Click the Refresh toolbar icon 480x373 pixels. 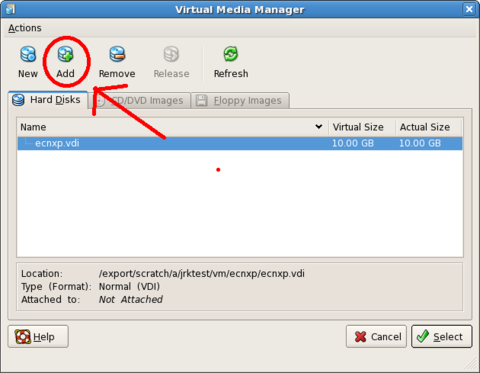pos(231,54)
